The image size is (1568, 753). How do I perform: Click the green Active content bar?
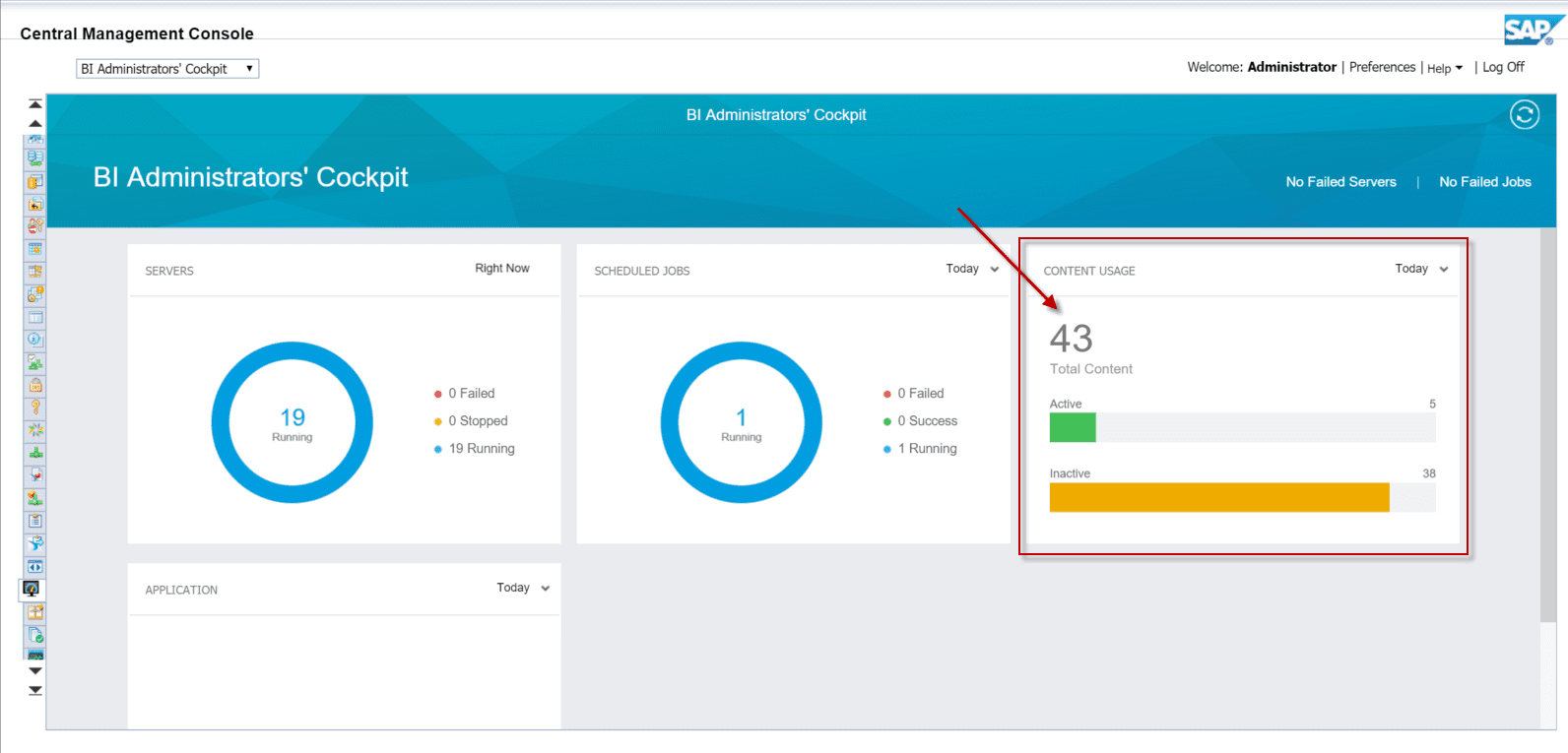1073,427
